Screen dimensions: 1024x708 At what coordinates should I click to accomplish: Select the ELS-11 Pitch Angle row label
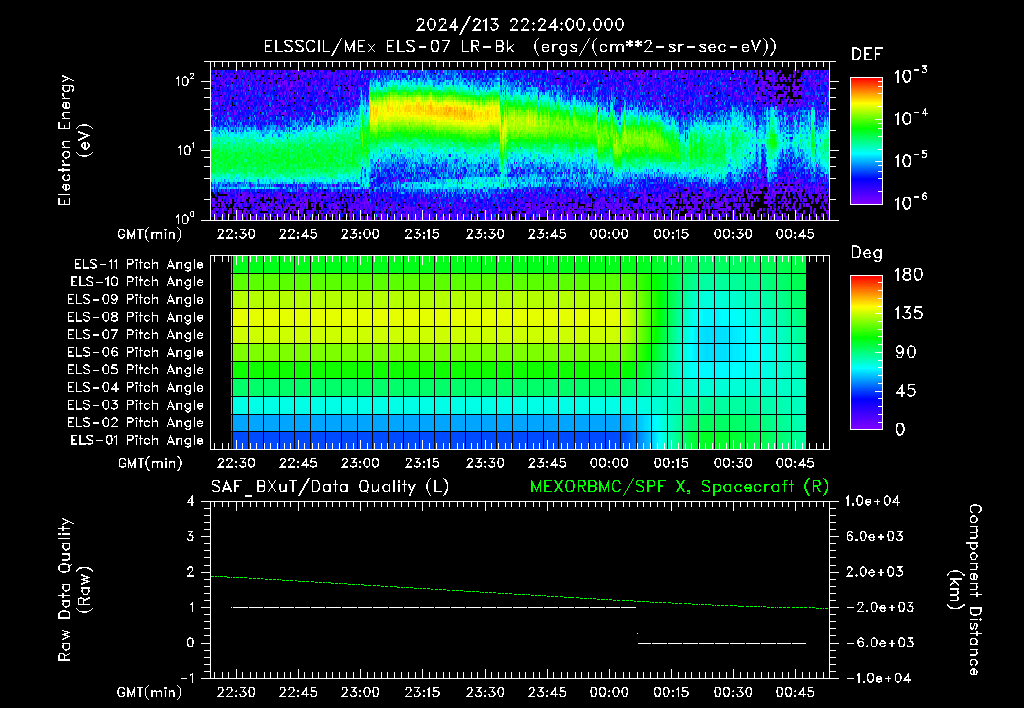[138, 265]
